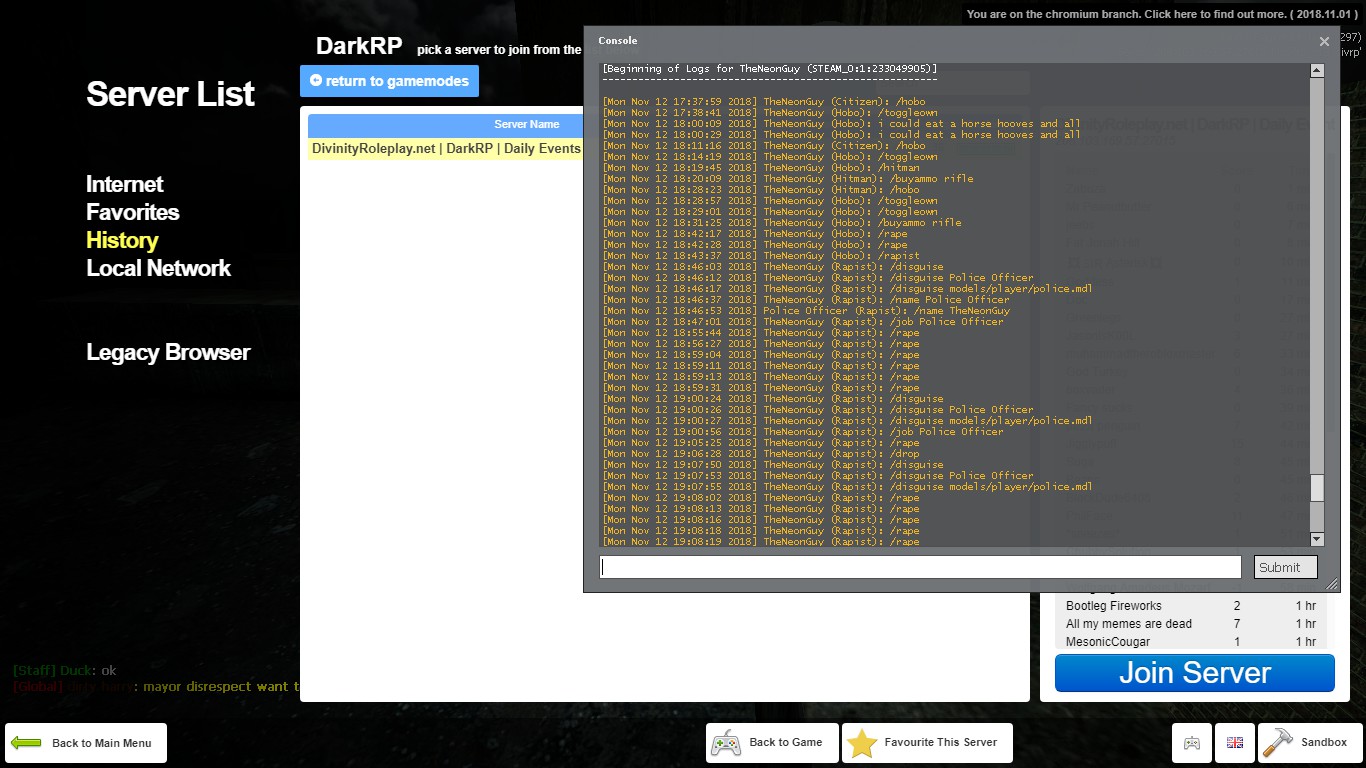The height and width of the screenshot is (768, 1366).
Task: Click the 18:00:09 horse hooves log line
Action: (841, 124)
